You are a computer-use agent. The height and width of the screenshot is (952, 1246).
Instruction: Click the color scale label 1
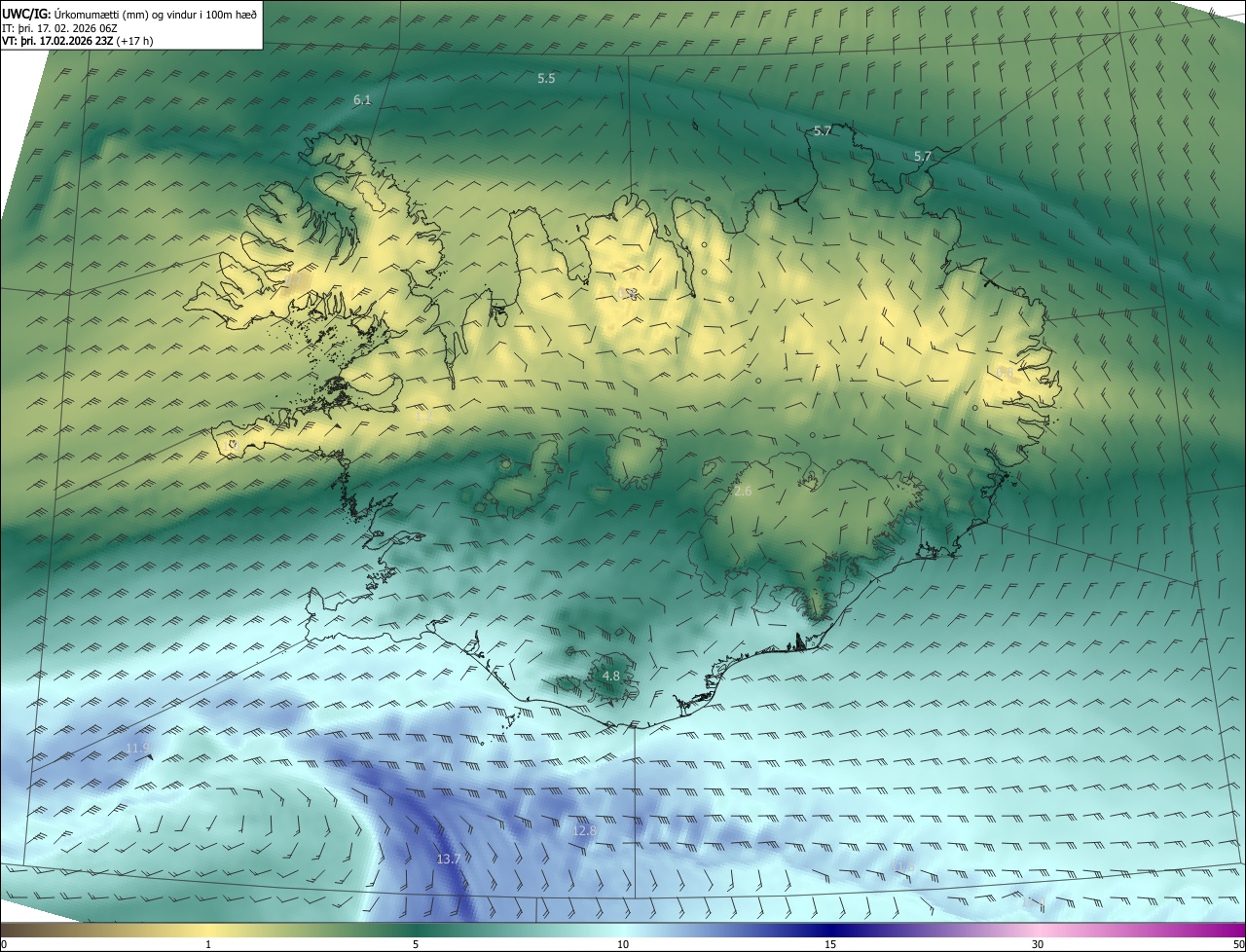208,944
